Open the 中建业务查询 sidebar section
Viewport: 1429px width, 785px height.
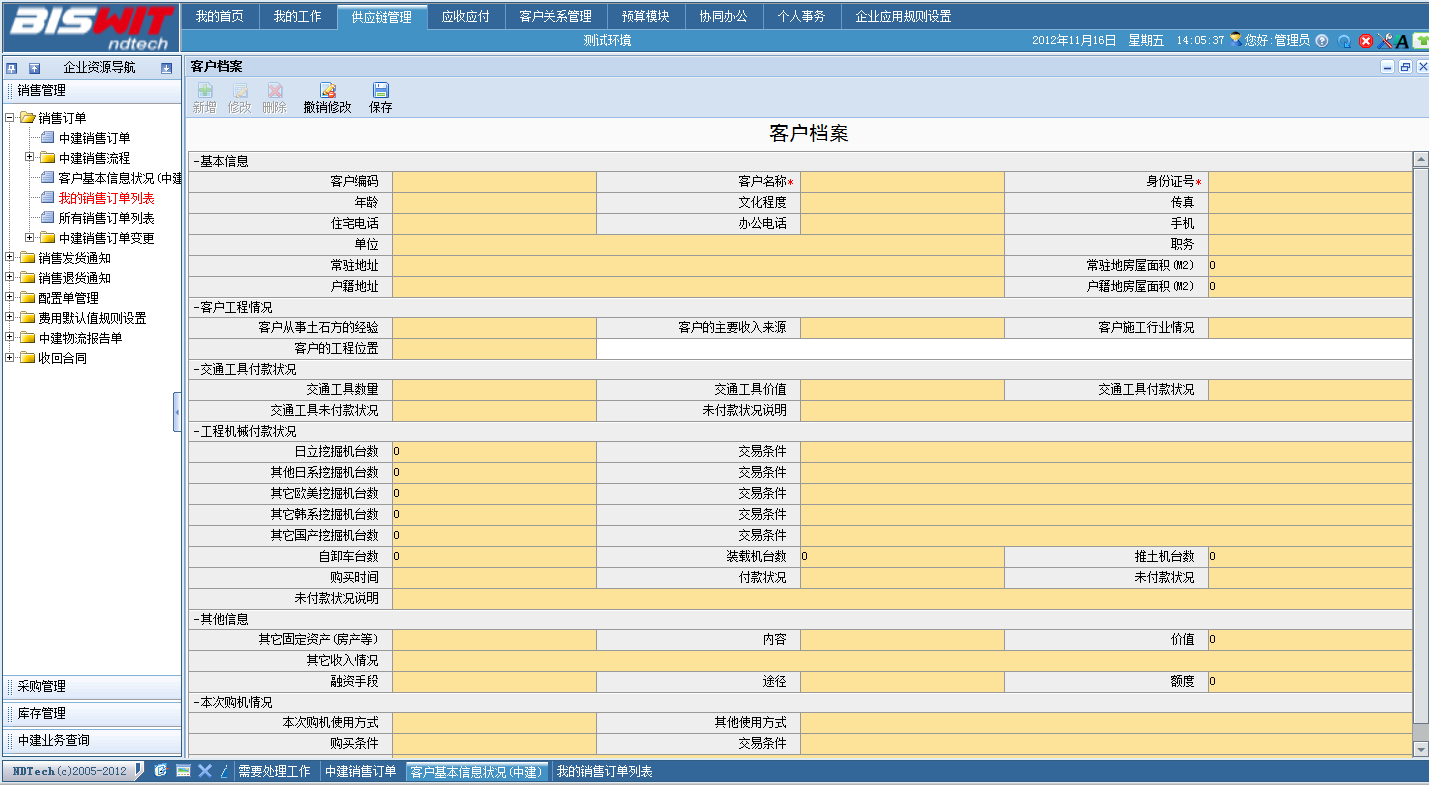click(x=91, y=741)
